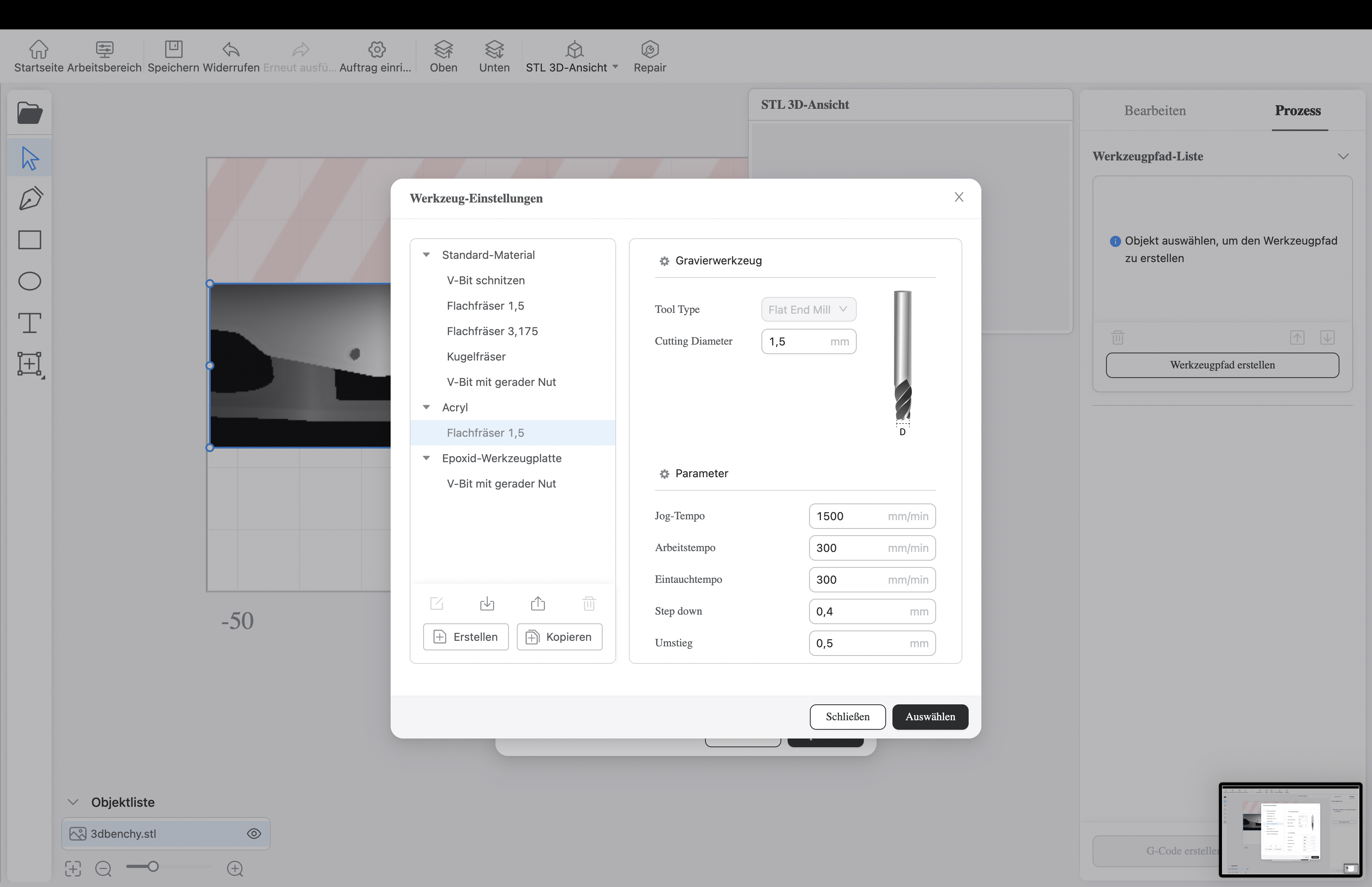The height and width of the screenshot is (887, 1372).
Task: Adjust the zoom slider handle
Action: (x=152, y=866)
